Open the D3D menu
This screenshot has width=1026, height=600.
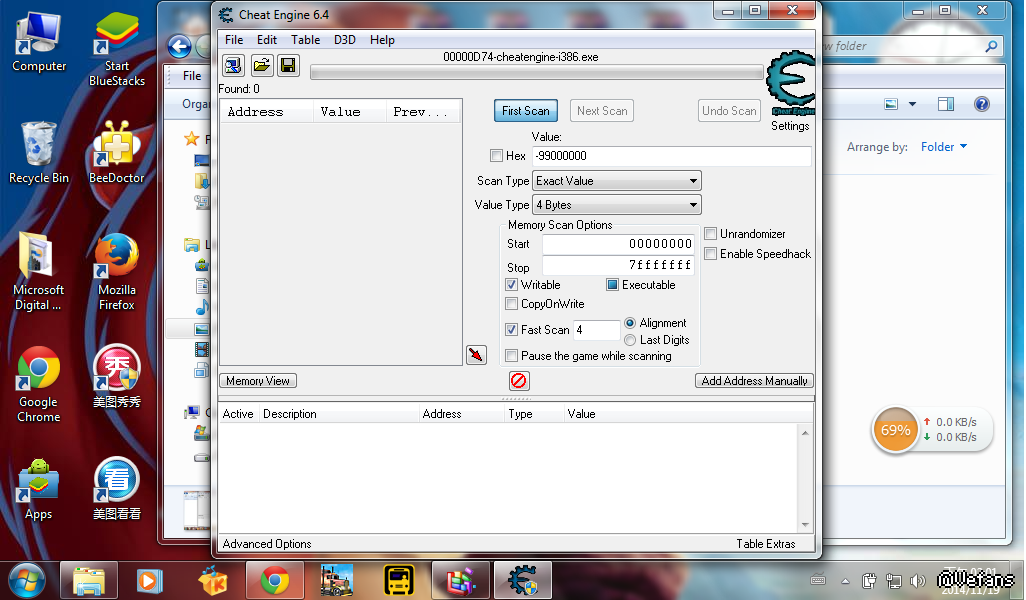(x=345, y=40)
